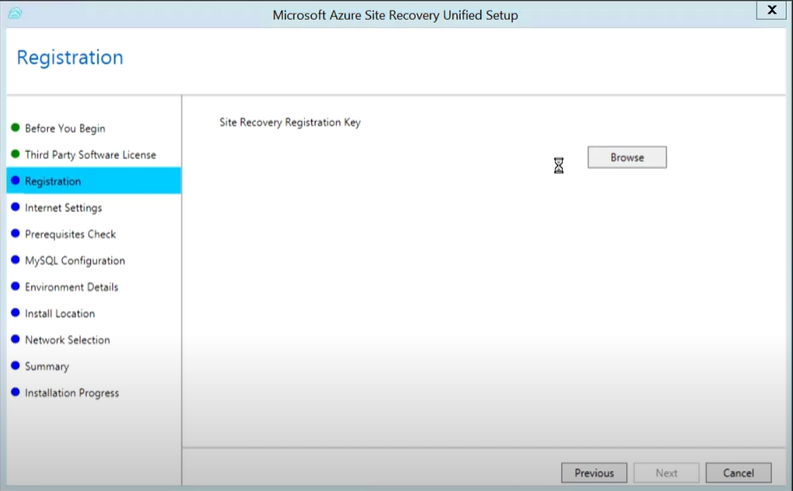The width and height of the screenshot is (793, 491).
Task: Select the Installation Progress step
Action: [72, 393]
